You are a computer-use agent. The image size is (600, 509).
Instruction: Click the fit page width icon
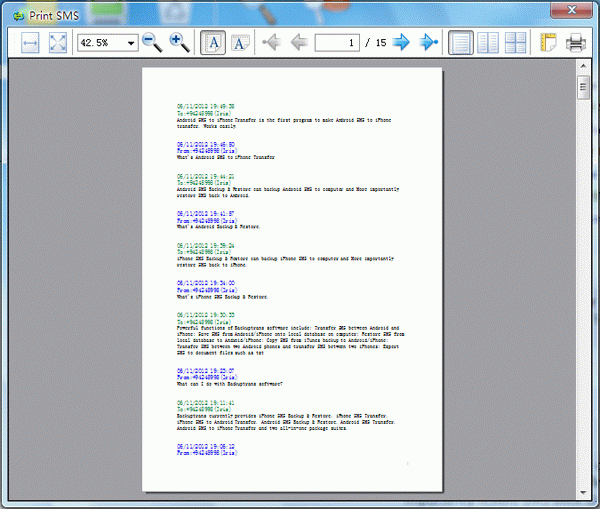(x=30, y=42)
